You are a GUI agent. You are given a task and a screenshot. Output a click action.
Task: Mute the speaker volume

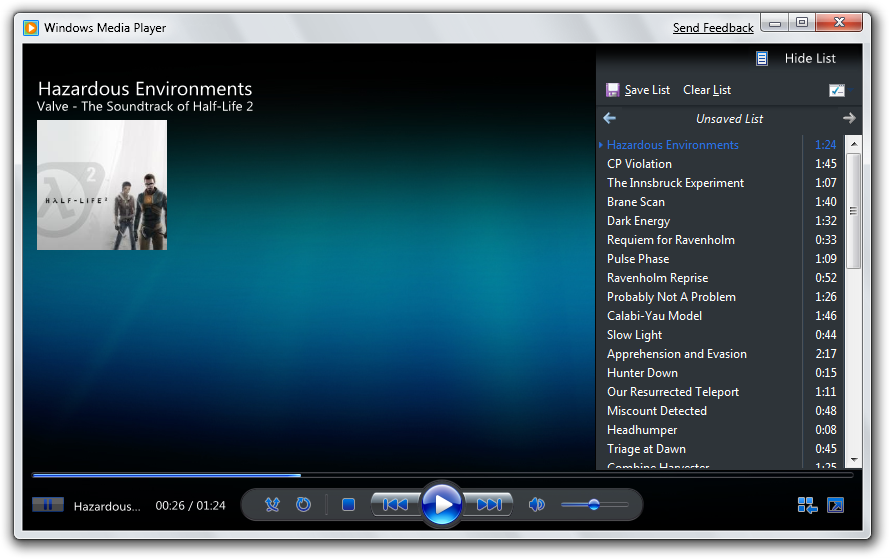coord(537,505)
